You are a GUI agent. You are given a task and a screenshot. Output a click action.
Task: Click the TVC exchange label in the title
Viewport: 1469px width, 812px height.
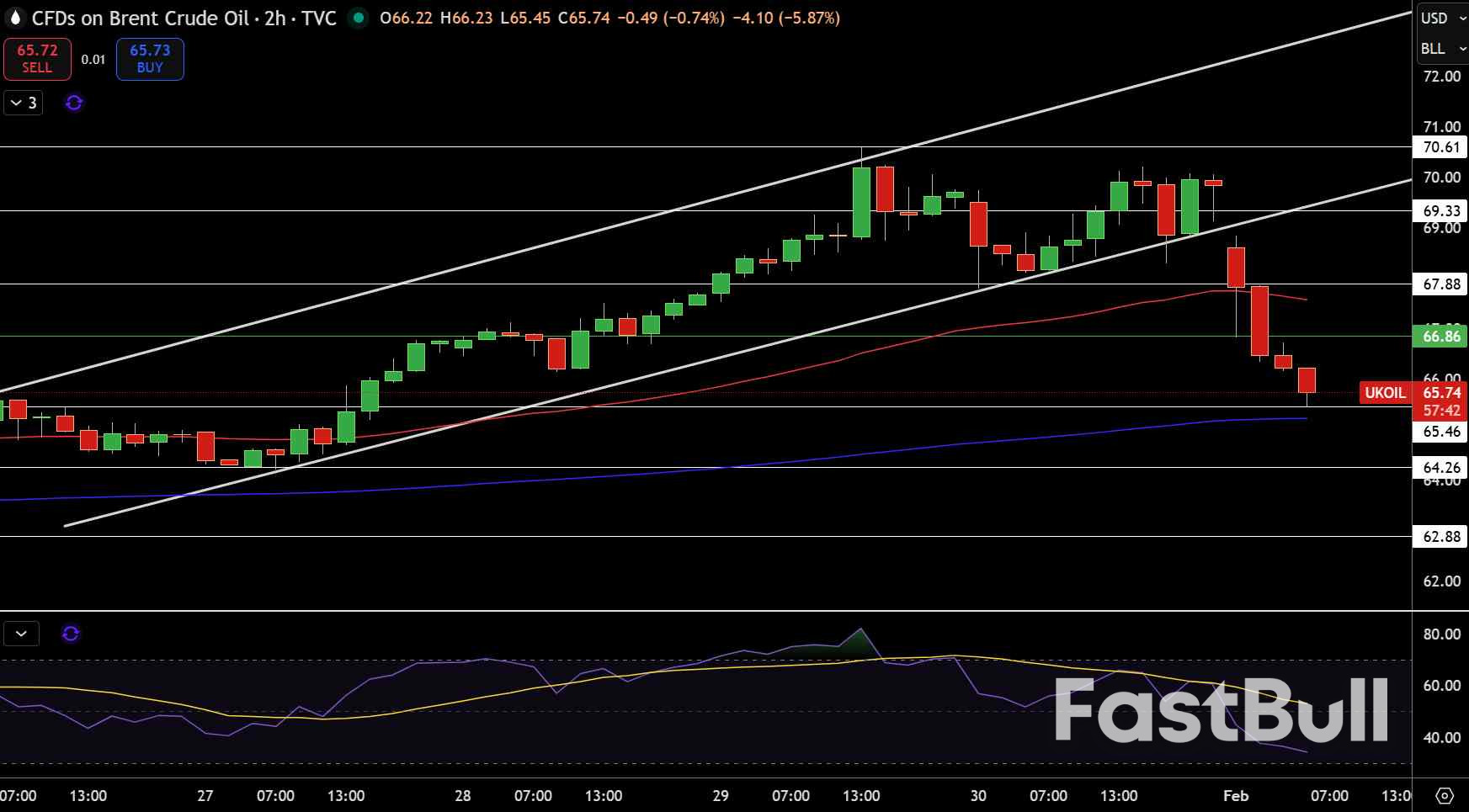[x=317, y=17]
